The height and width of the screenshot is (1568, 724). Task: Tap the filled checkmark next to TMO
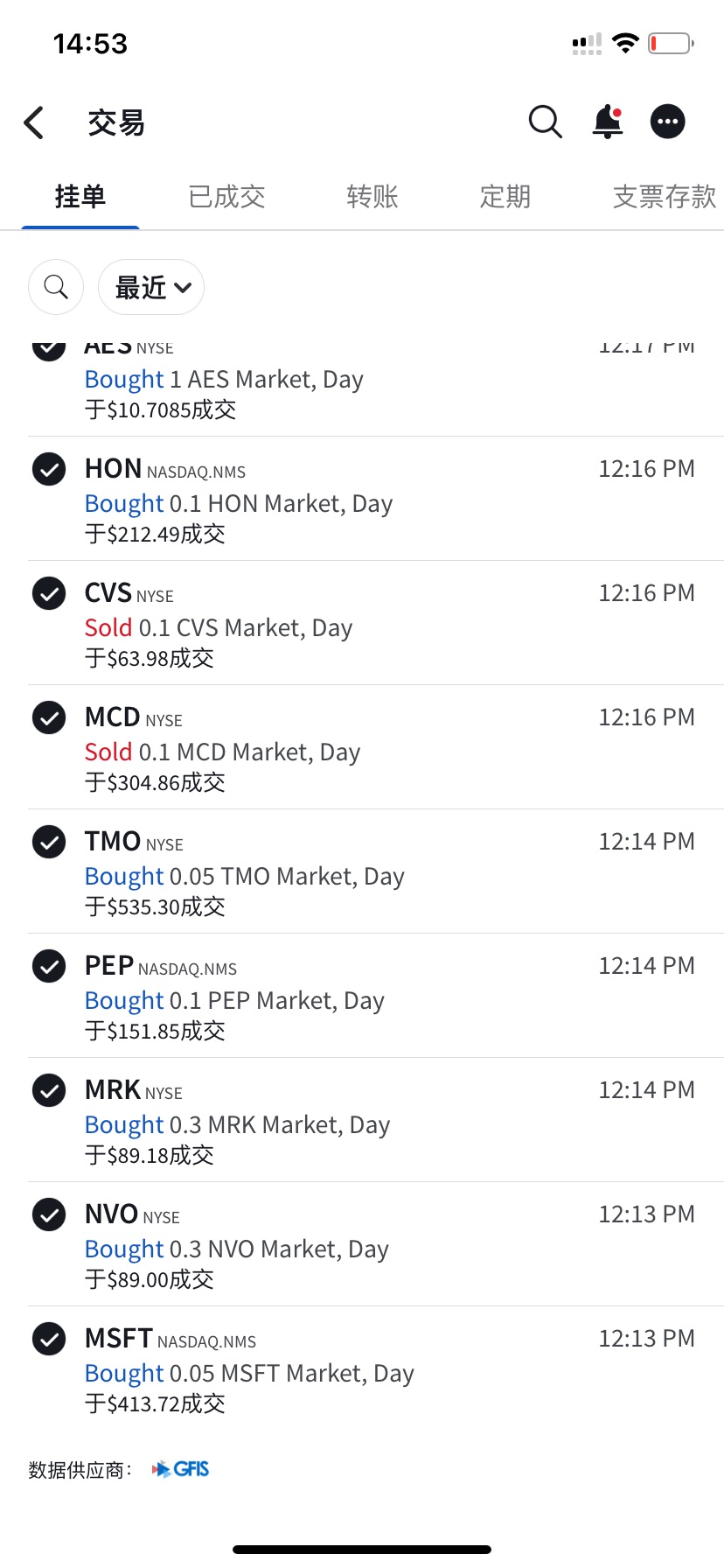49,842
